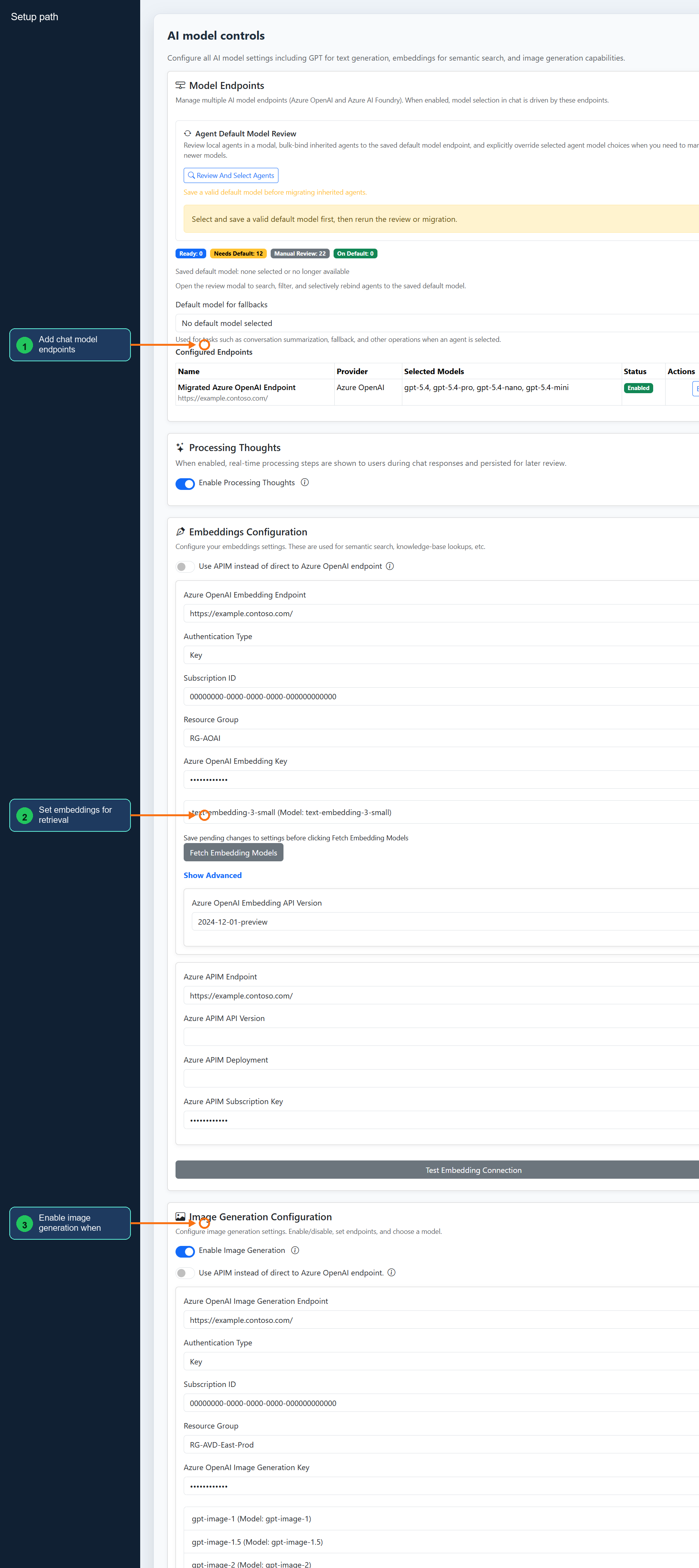Click the Processing Thoughts sparkle icon
Image resolution: width=699 pixels, height=1568 pixels.
coord(180,448)
